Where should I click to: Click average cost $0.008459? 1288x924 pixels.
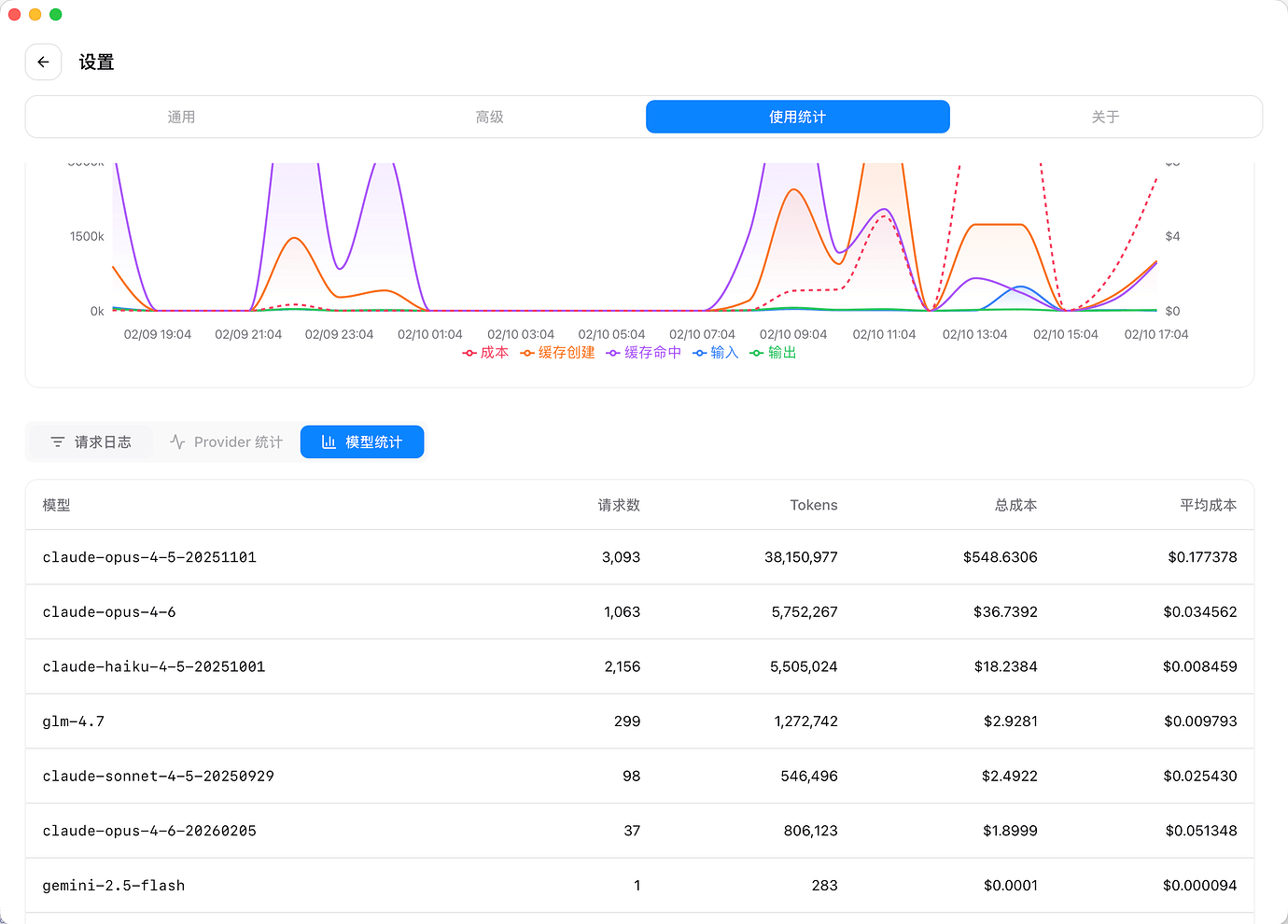(1199, 666)
